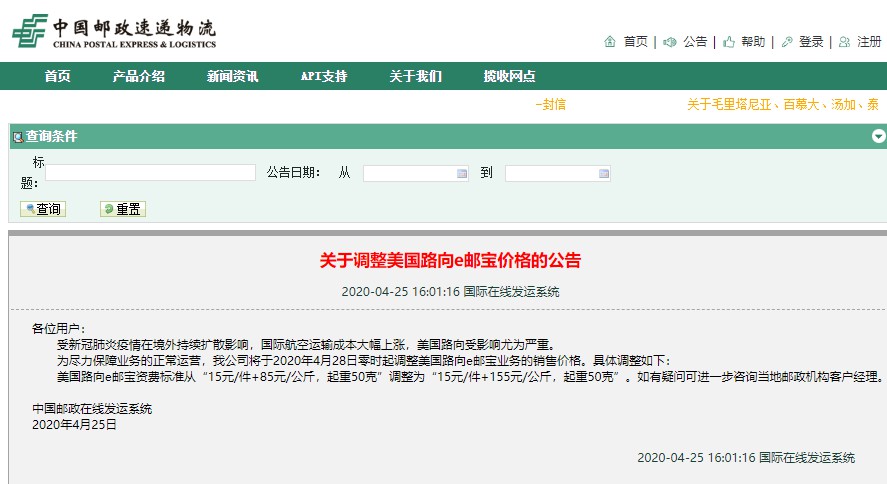
Task: Click the text 中国邮政在线发运系统 signature
Action: (92, 409)
